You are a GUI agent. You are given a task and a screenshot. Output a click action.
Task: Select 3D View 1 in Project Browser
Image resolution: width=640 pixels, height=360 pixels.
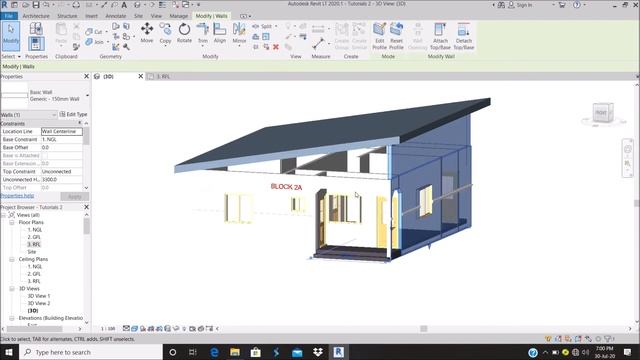pos(39,296)
